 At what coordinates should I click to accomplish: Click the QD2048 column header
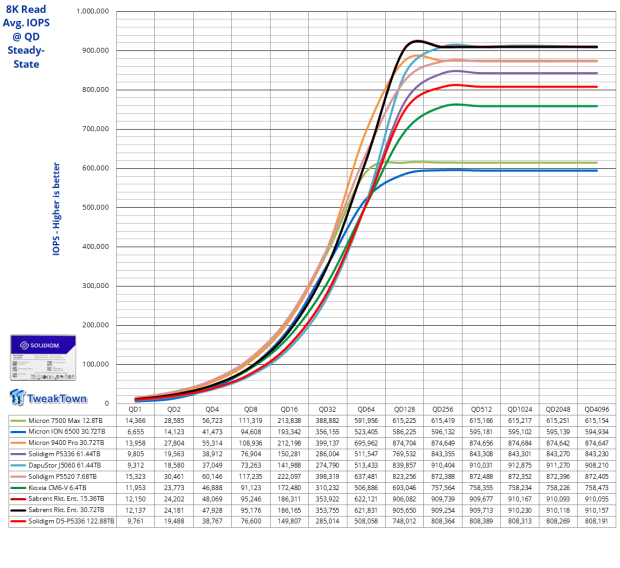click(x=558, y=409)
